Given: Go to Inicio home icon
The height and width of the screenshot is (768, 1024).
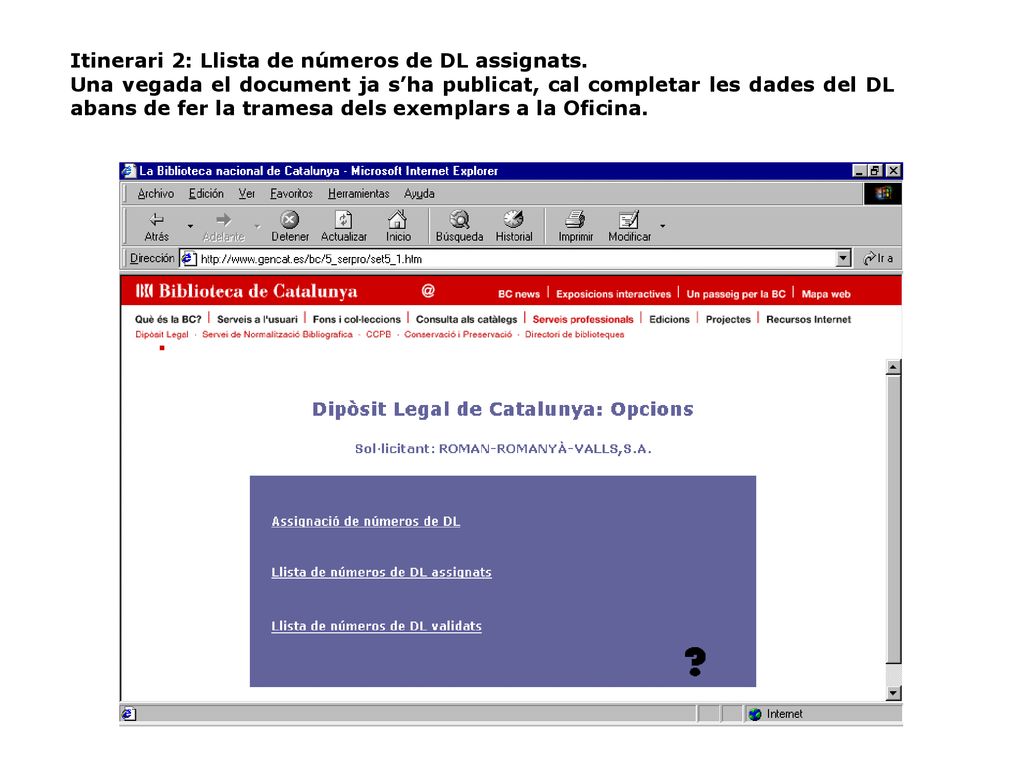Looking at the screenshot, I should click(x=398, y=219).
